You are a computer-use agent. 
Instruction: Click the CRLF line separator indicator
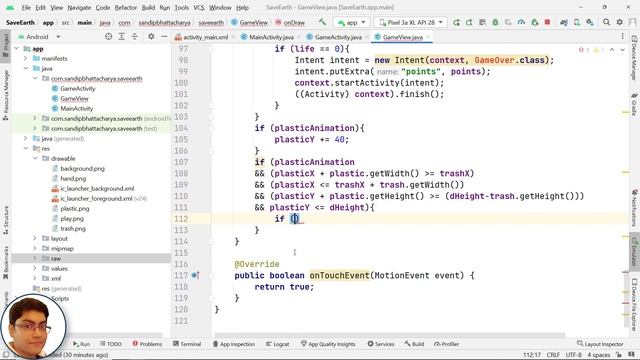(x=553, y=355)
